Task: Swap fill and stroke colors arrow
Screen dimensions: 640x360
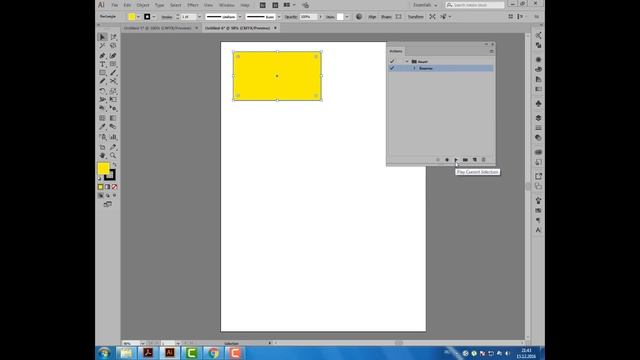Action: coord(115,164)
